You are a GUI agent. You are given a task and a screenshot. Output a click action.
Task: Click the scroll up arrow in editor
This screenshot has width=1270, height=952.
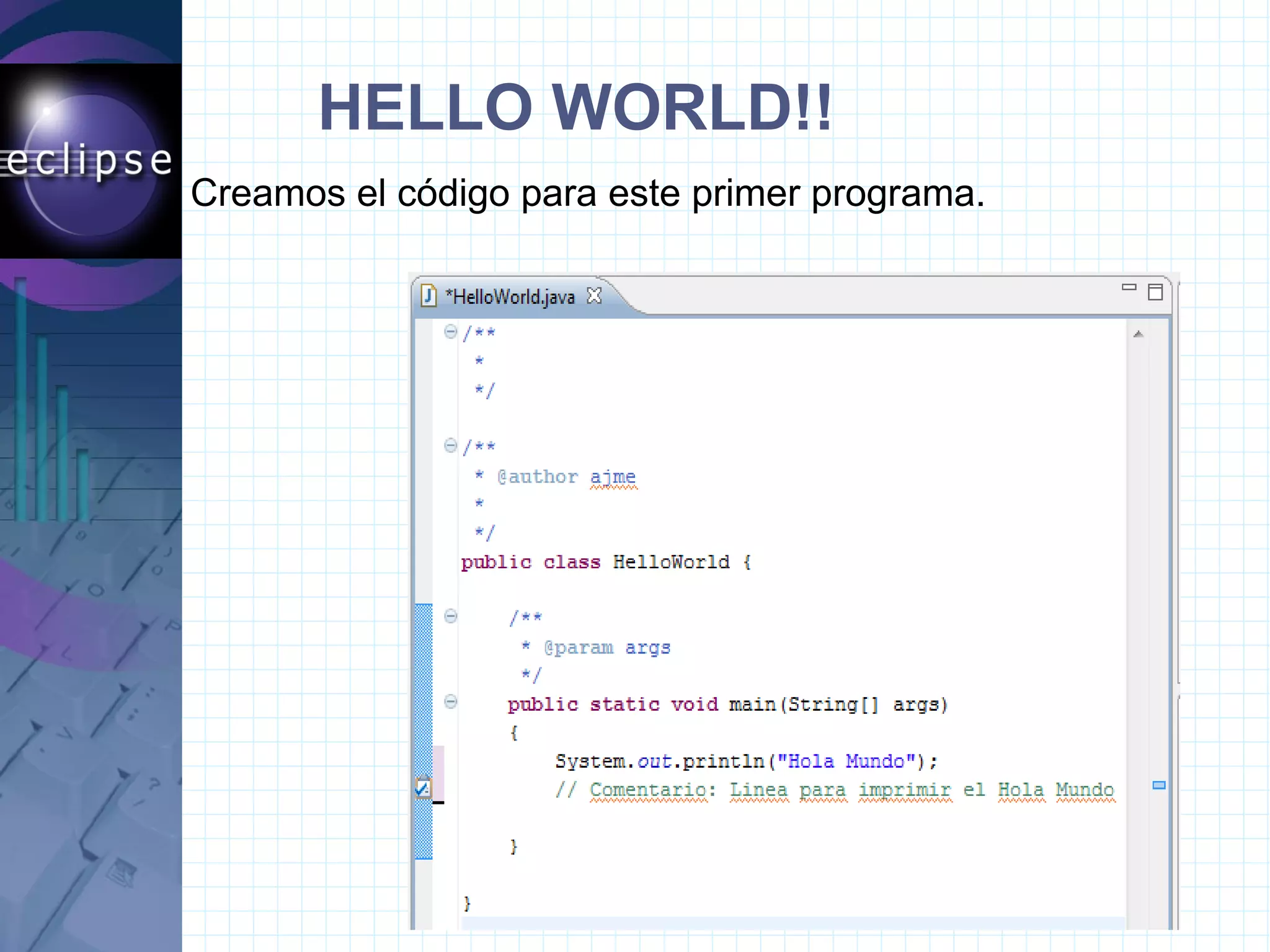pyautogui.click(x=1138, y=334)
